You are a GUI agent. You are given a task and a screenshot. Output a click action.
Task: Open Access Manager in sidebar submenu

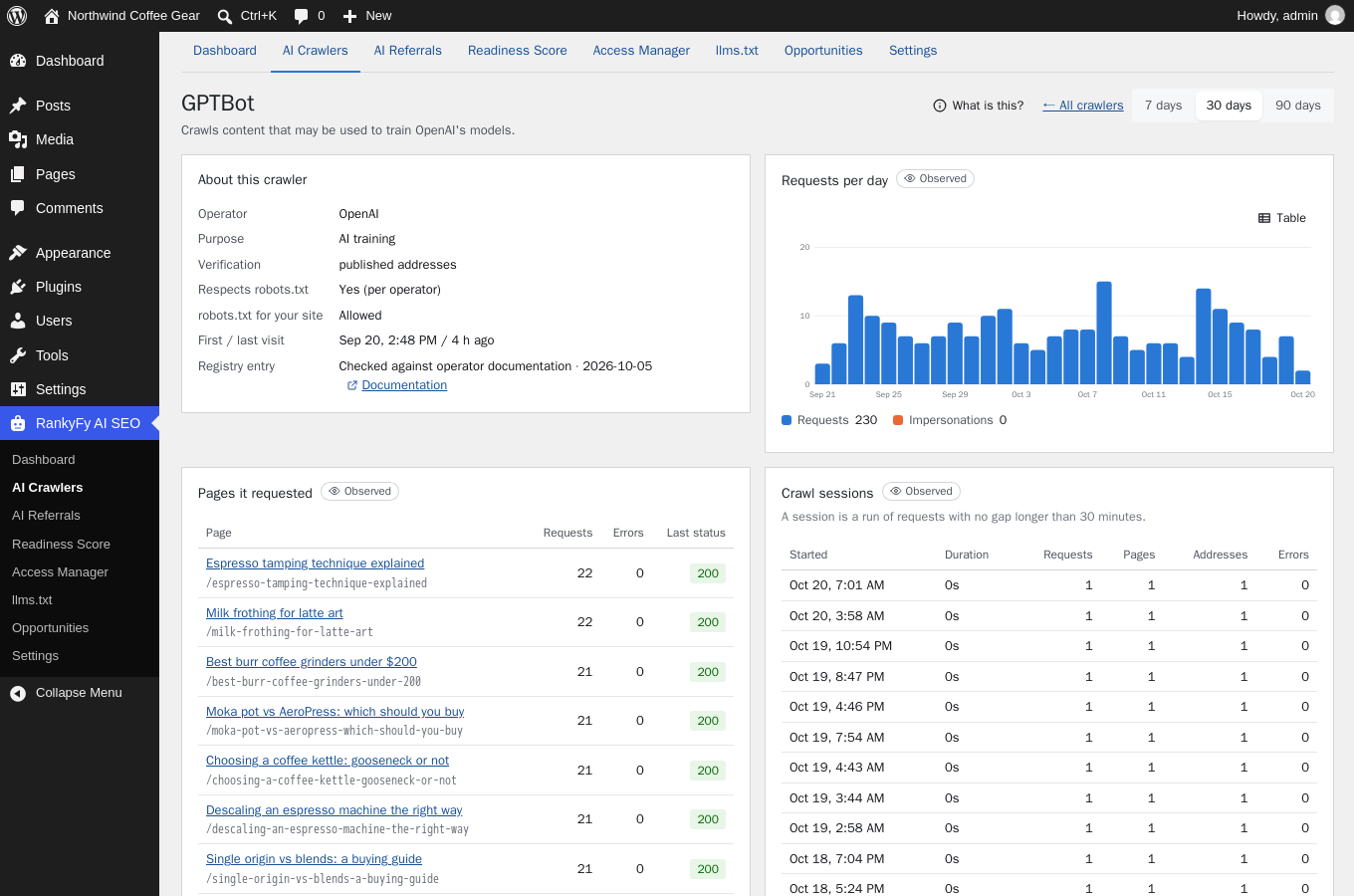click(x=60, y=572)
